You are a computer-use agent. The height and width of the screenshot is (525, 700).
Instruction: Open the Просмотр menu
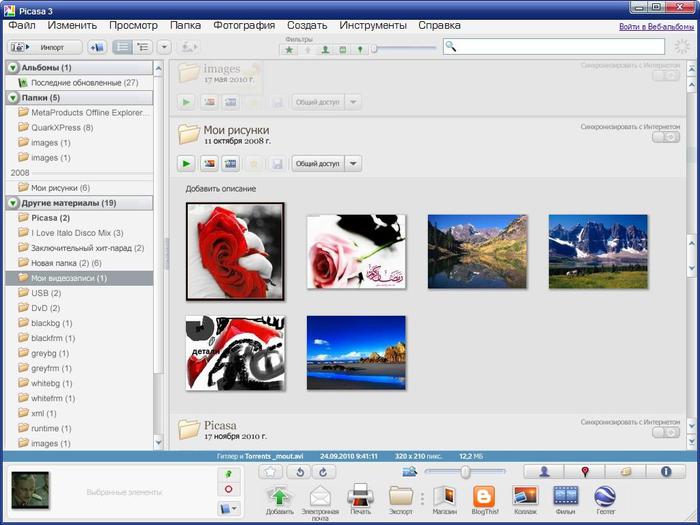click(133, 25)
